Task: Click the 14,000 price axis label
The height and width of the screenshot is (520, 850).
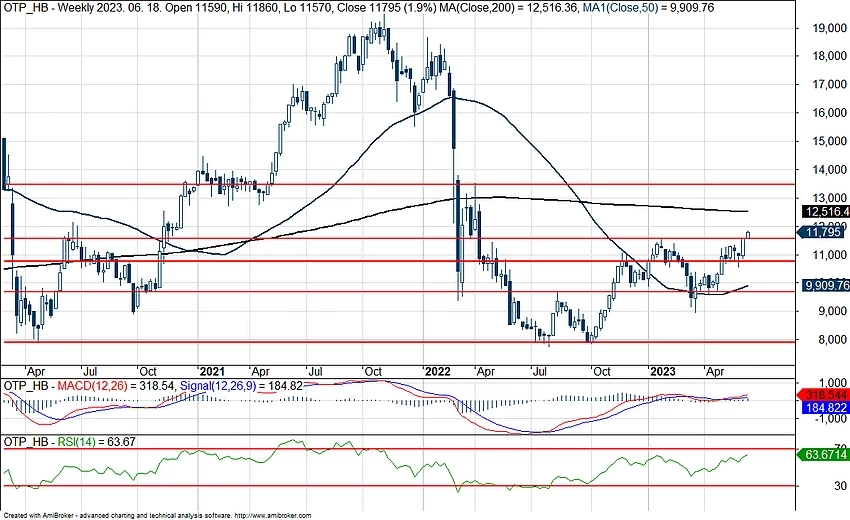Action: pos(829,170)
